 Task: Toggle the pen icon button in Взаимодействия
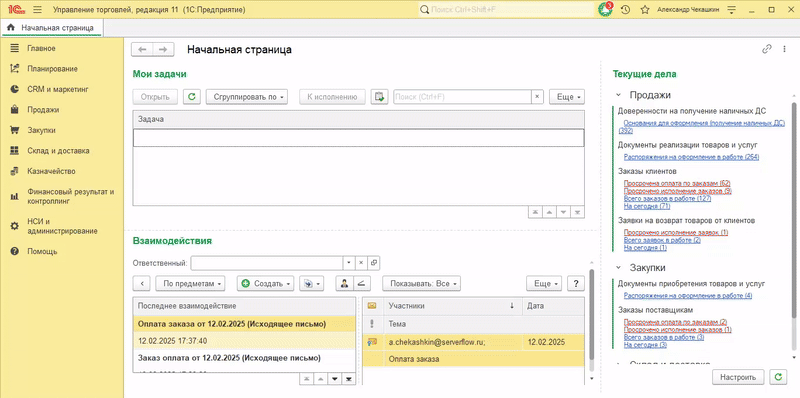pyautogui.click(x=361, y=283)
